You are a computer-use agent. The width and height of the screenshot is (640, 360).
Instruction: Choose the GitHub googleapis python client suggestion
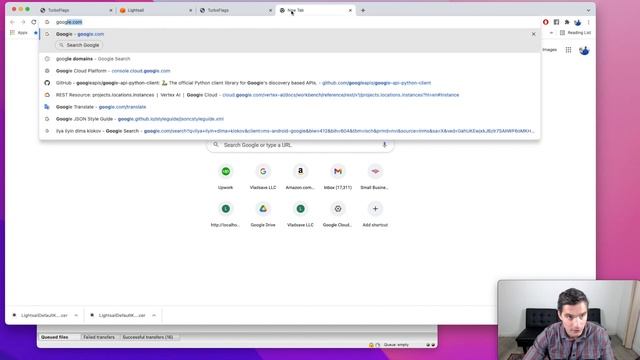click(x=290, y=83)
